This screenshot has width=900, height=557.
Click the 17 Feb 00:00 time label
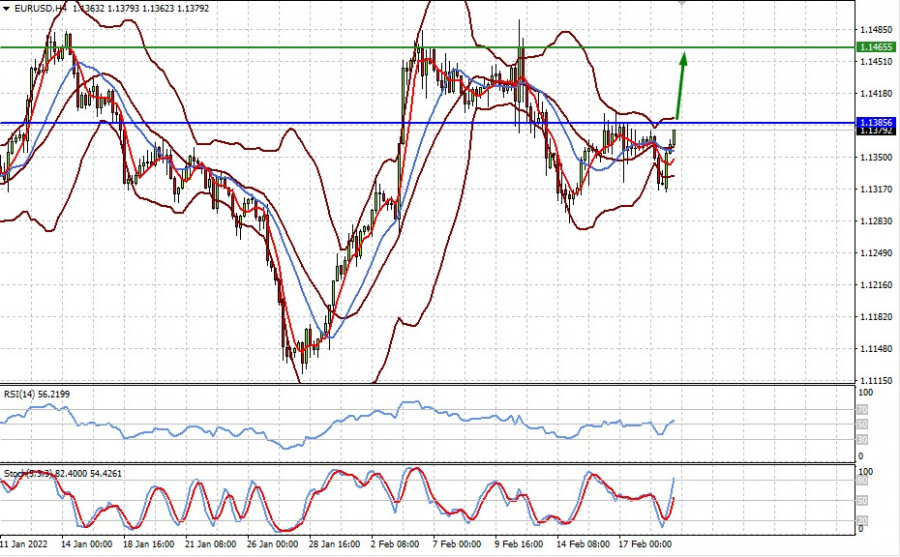pos(643,546)
